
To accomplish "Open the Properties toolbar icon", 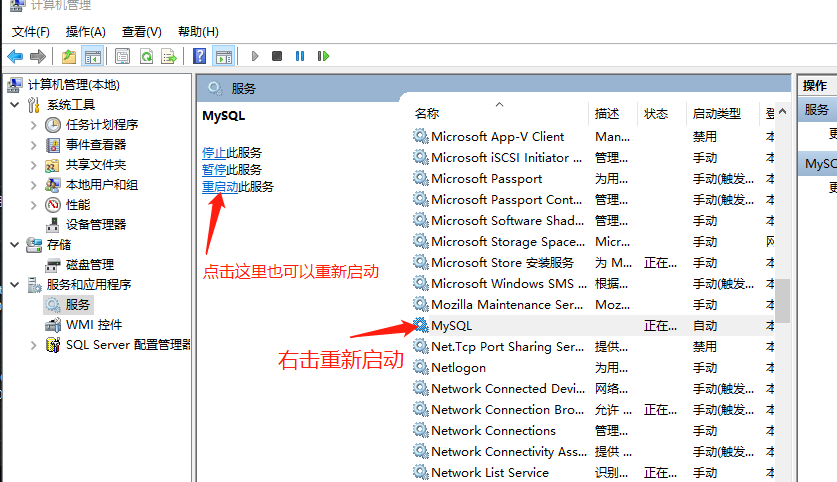I will click(122, 56).
